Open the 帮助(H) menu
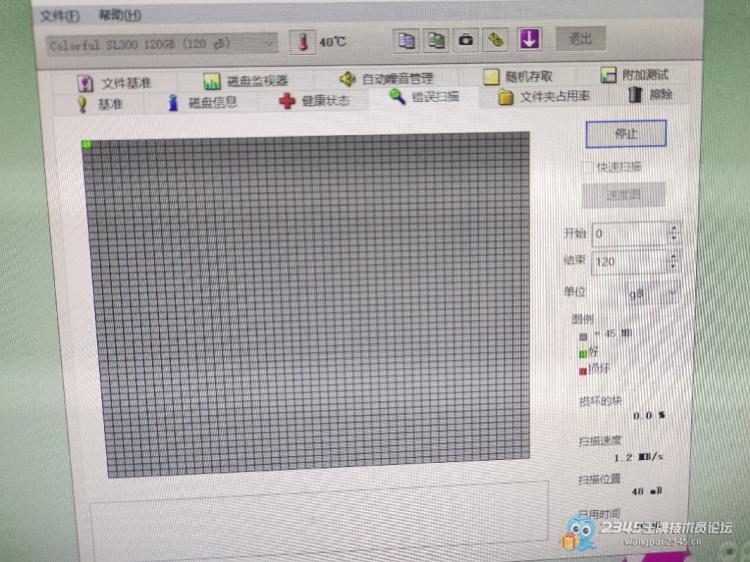 120,15
